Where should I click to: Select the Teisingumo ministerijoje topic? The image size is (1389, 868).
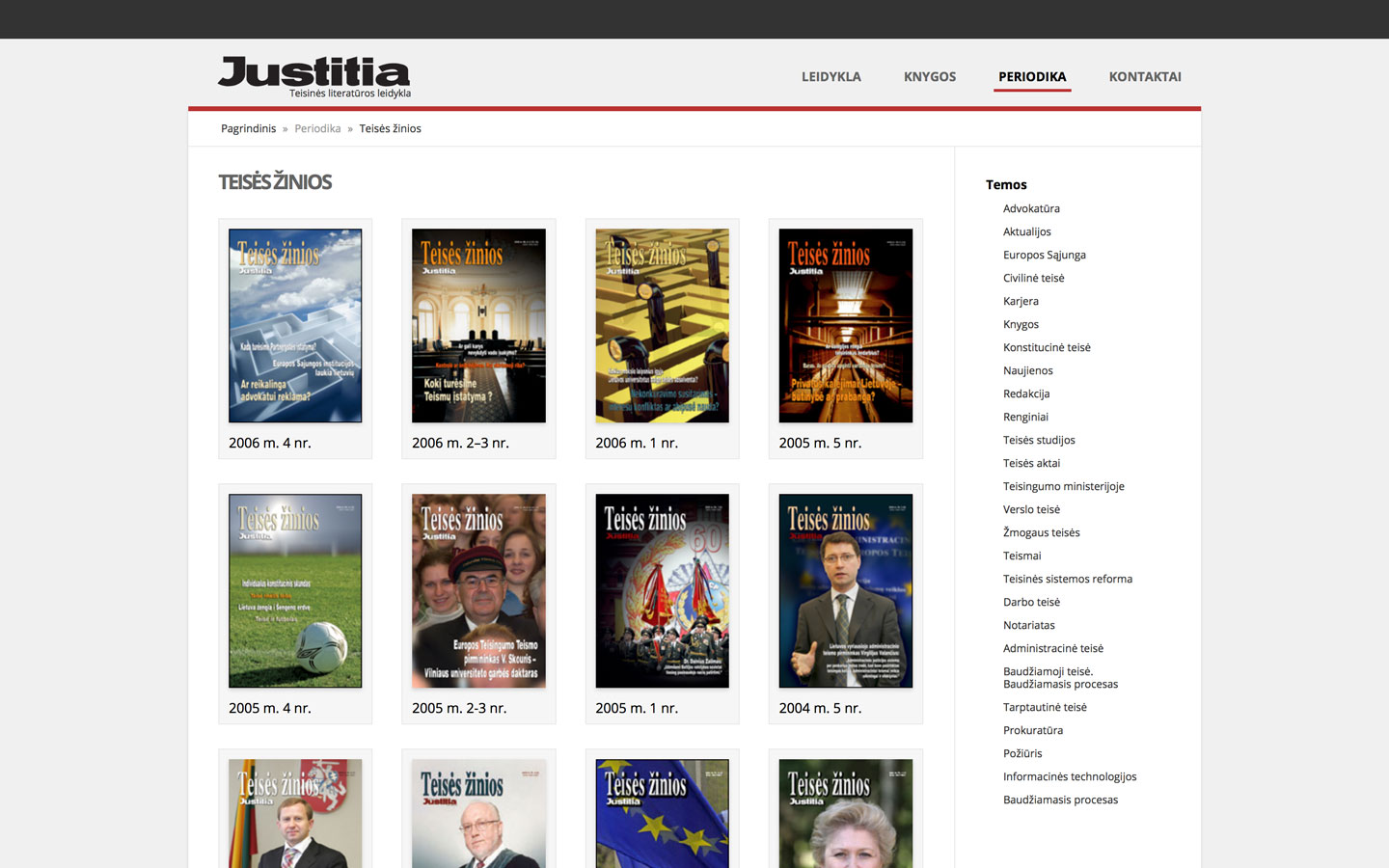coord(1064,486)
